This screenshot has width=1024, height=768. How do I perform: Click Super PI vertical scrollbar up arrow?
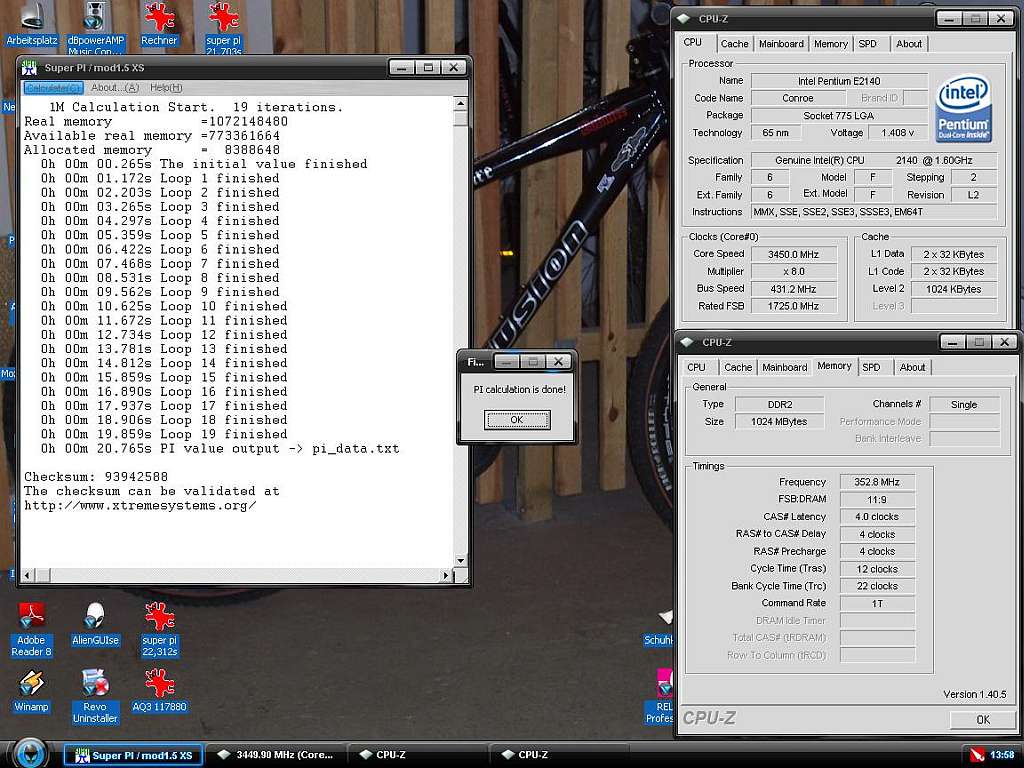point(460,104)
